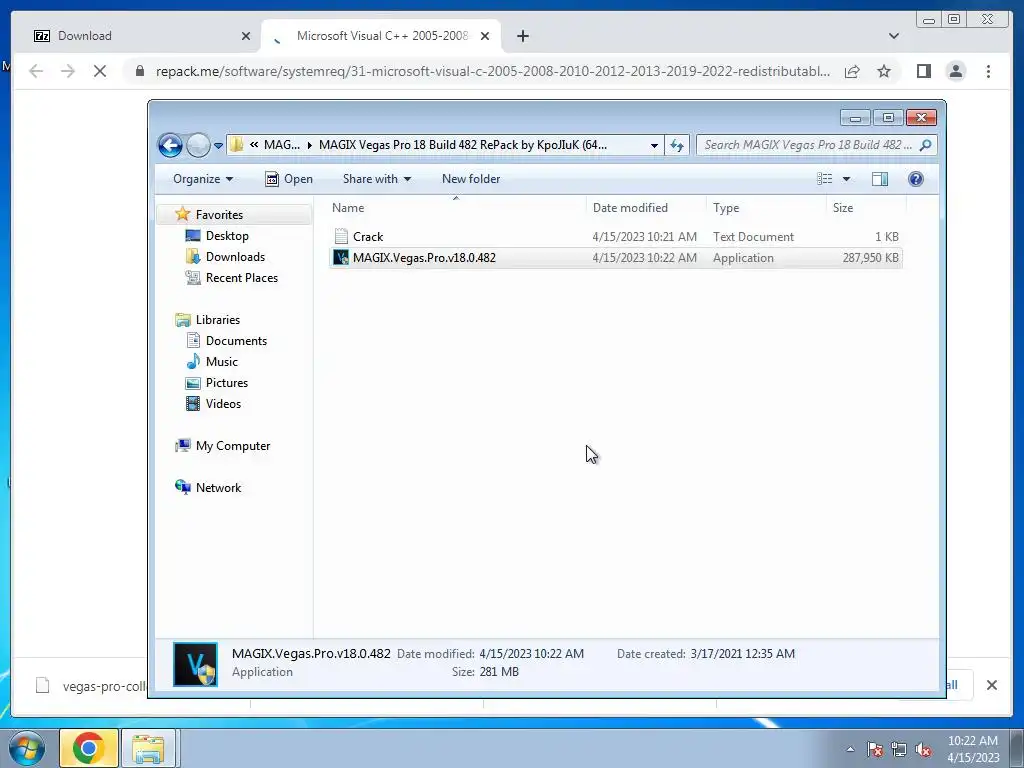The image size is (1024, 768).
Task: Select the Crack text document
Action: (x=616, y=236)
